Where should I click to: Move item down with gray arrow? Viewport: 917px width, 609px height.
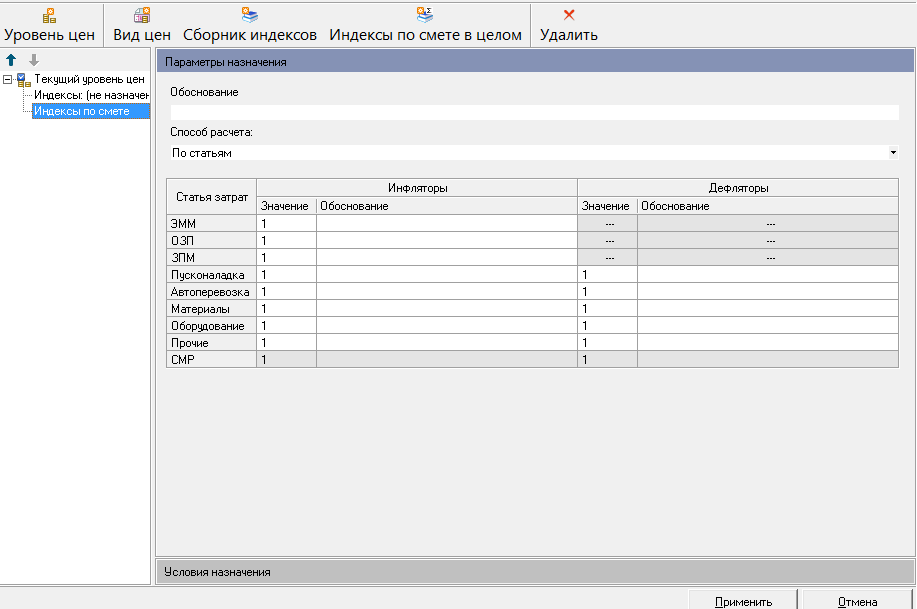point(34,60)
